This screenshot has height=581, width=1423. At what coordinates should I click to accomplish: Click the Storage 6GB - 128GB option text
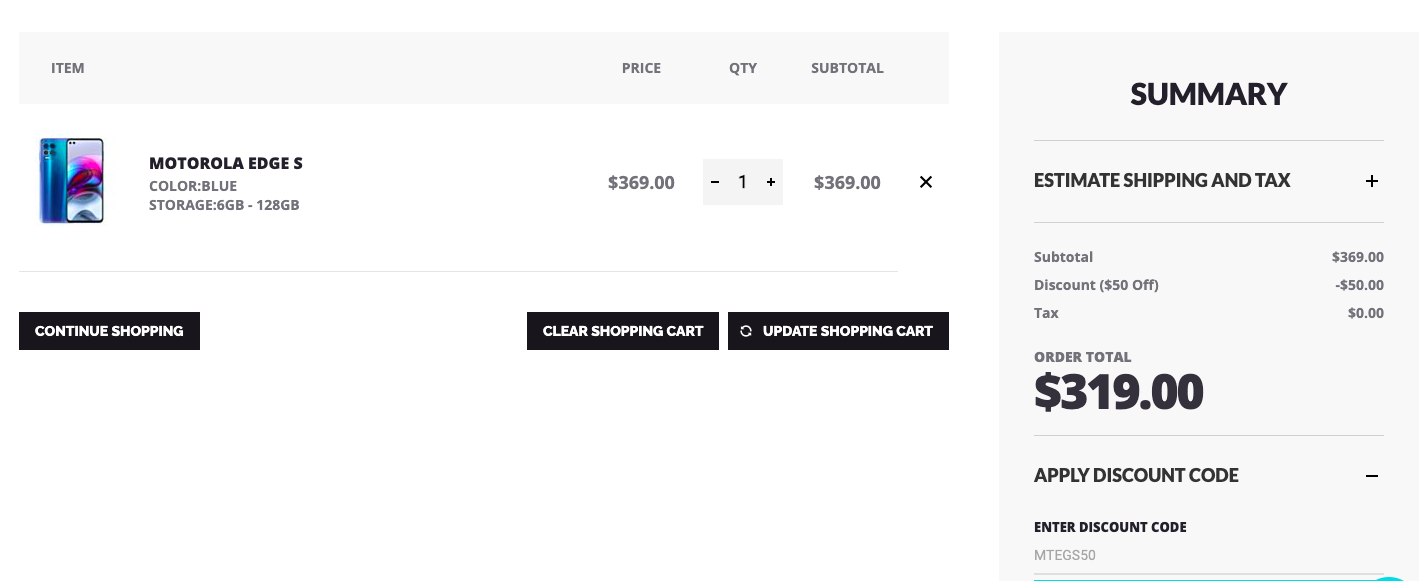[x=224, y=205]
